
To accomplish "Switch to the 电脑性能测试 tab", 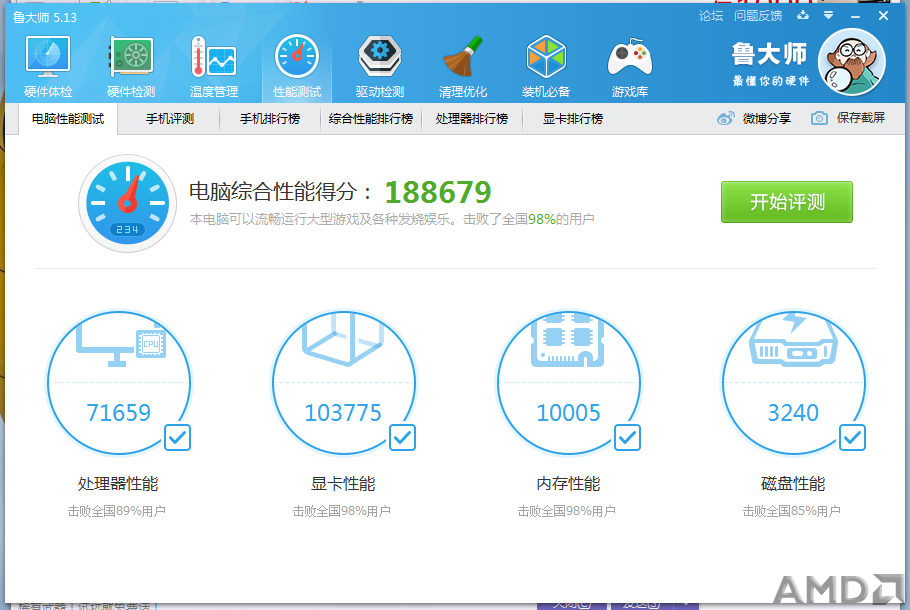I will 68,119.
